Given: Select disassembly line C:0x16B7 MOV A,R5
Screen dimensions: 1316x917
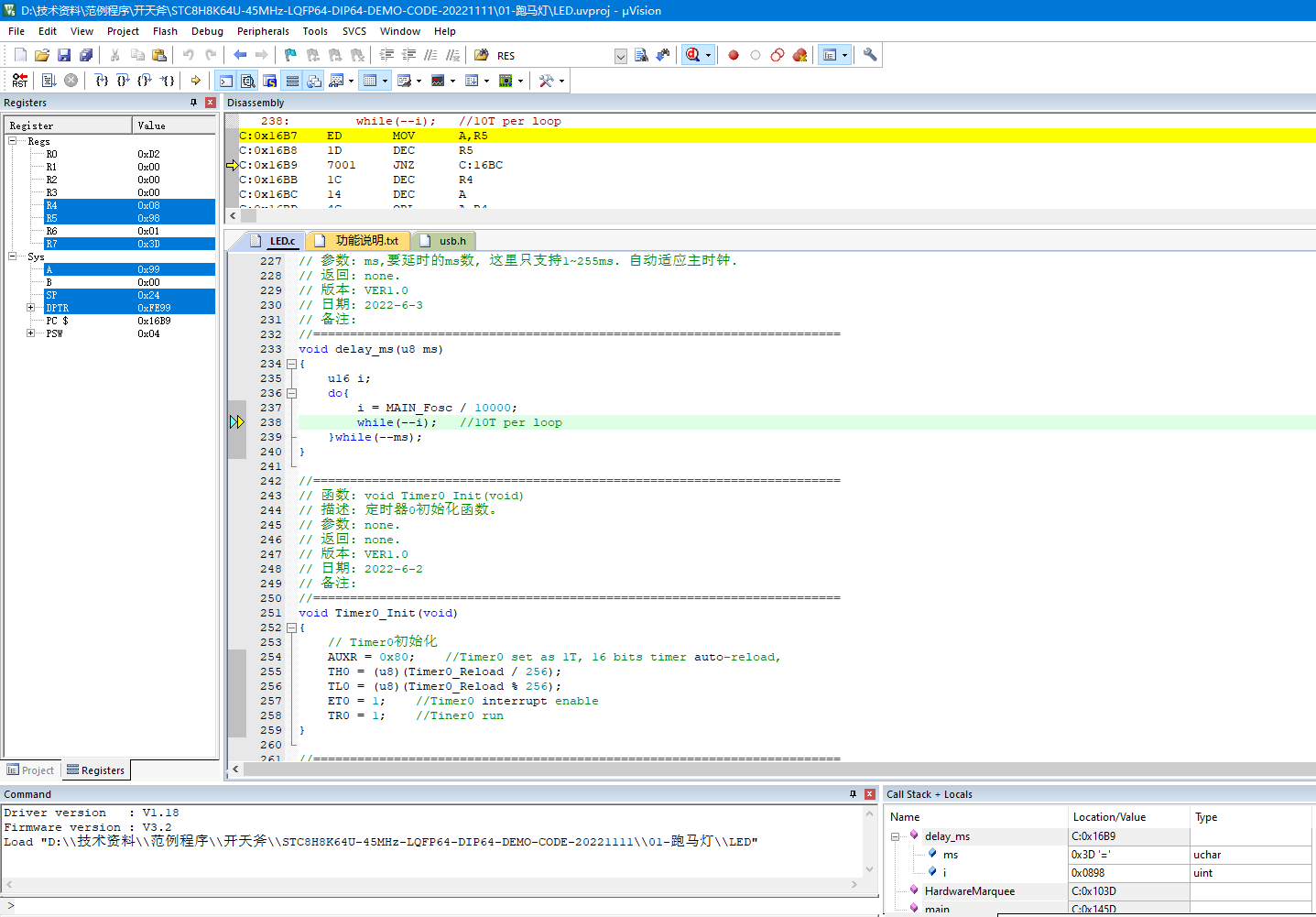Looking at the screenshot, I should (777, 136).
